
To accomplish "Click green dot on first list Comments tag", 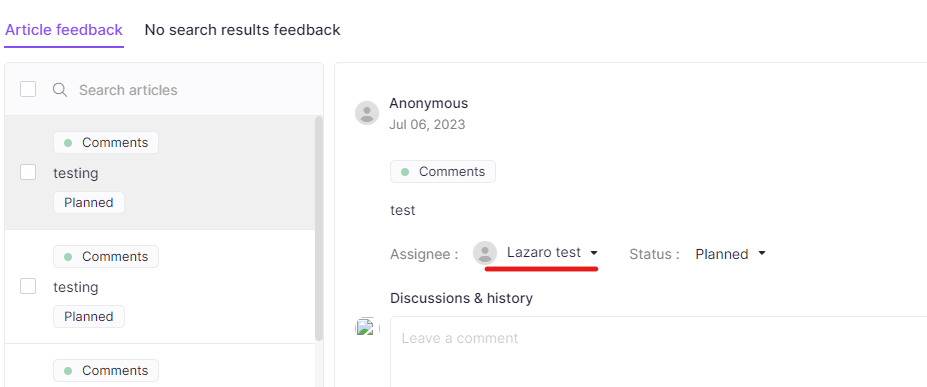I will click(68, 143).
